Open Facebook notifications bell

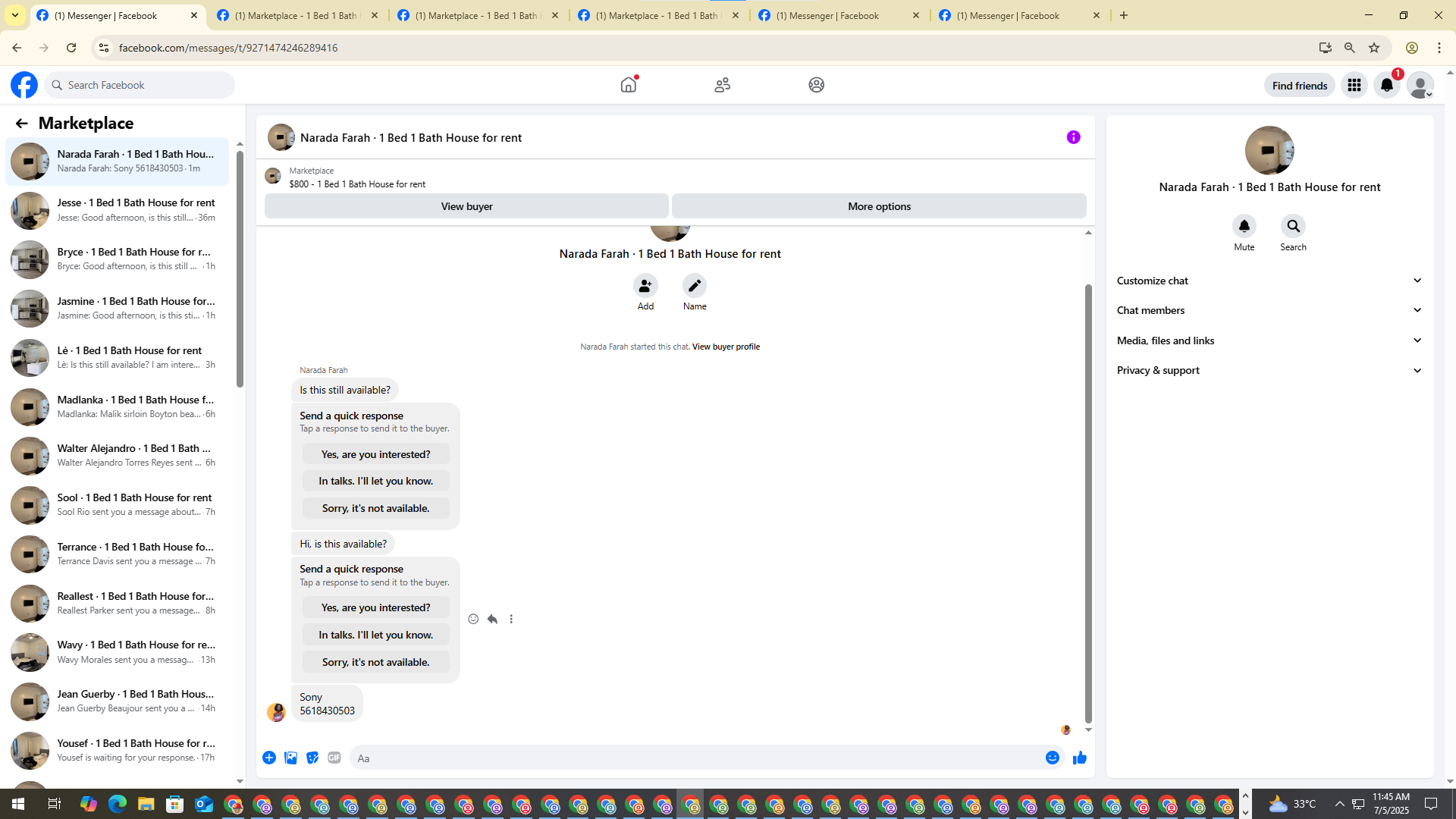[x=1386, y=85]
